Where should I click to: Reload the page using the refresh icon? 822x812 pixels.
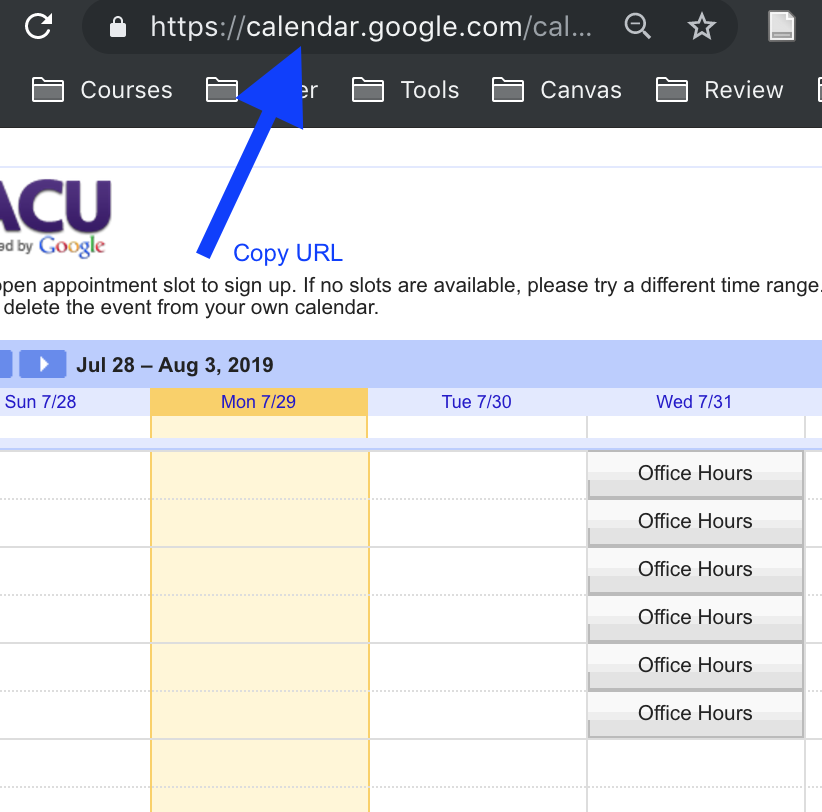click(38, 26)
